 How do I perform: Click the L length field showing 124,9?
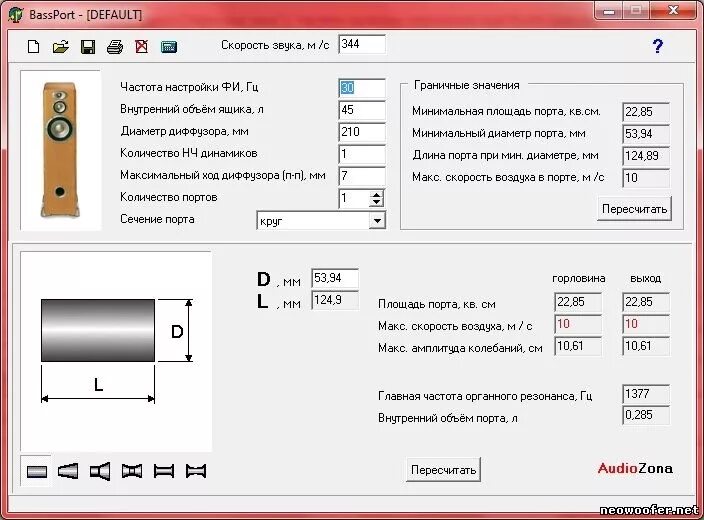[335, 300]
